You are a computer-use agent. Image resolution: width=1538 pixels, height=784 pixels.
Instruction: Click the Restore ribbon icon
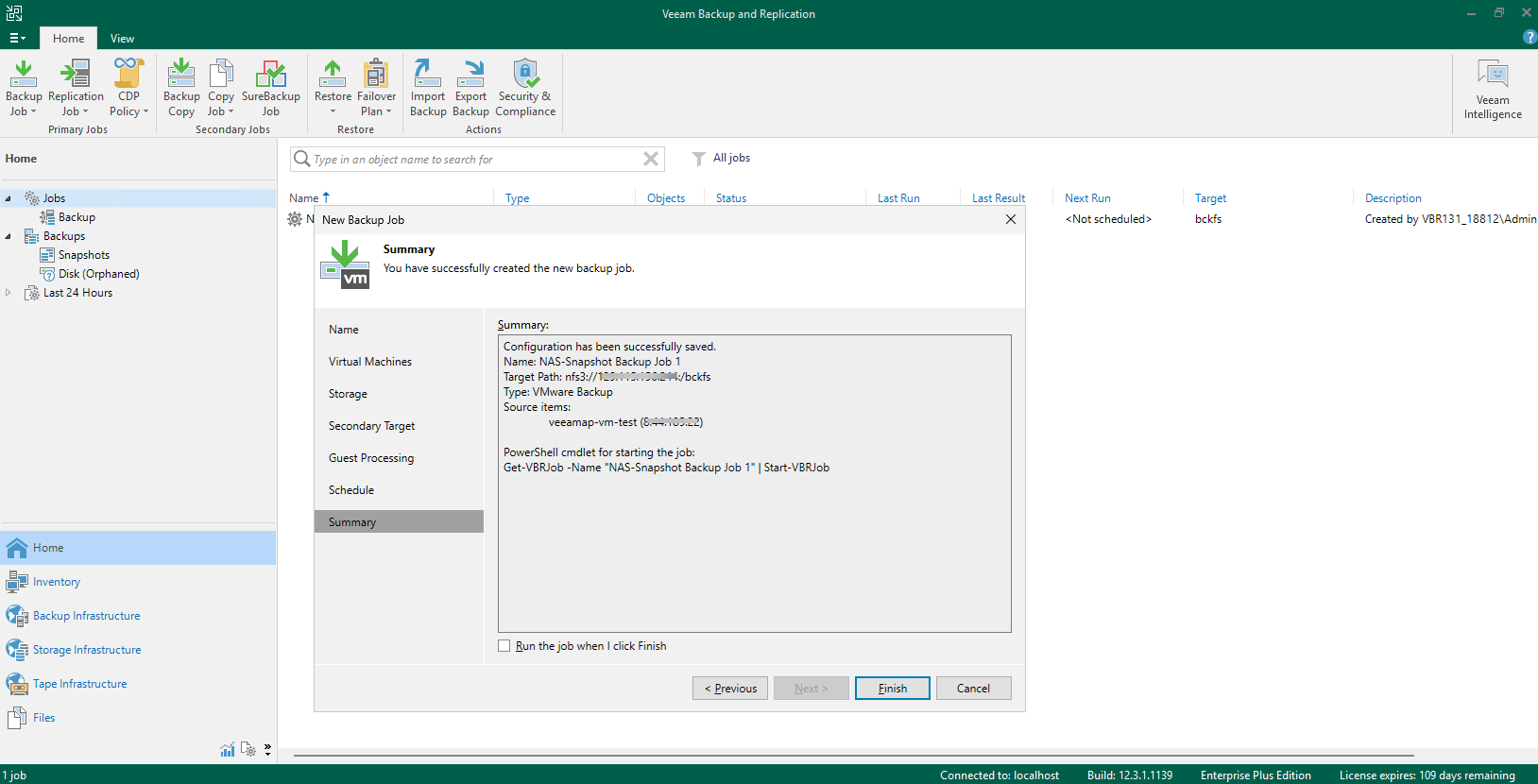[333, 73]
